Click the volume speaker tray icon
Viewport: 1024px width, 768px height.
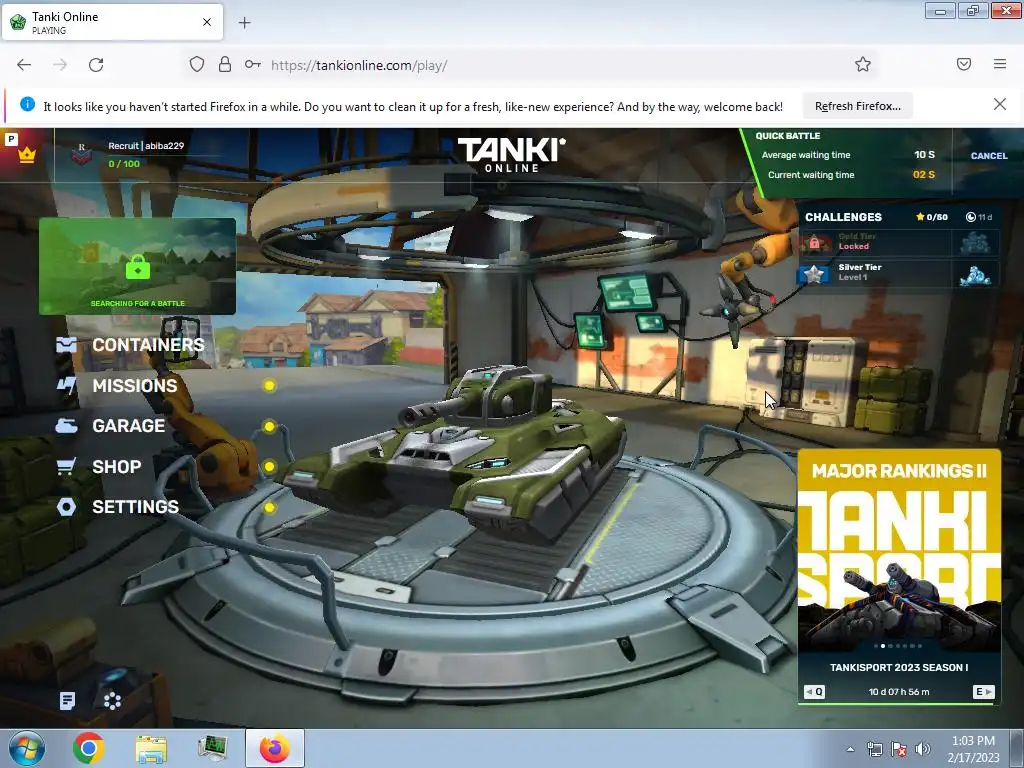coord(922,749)
